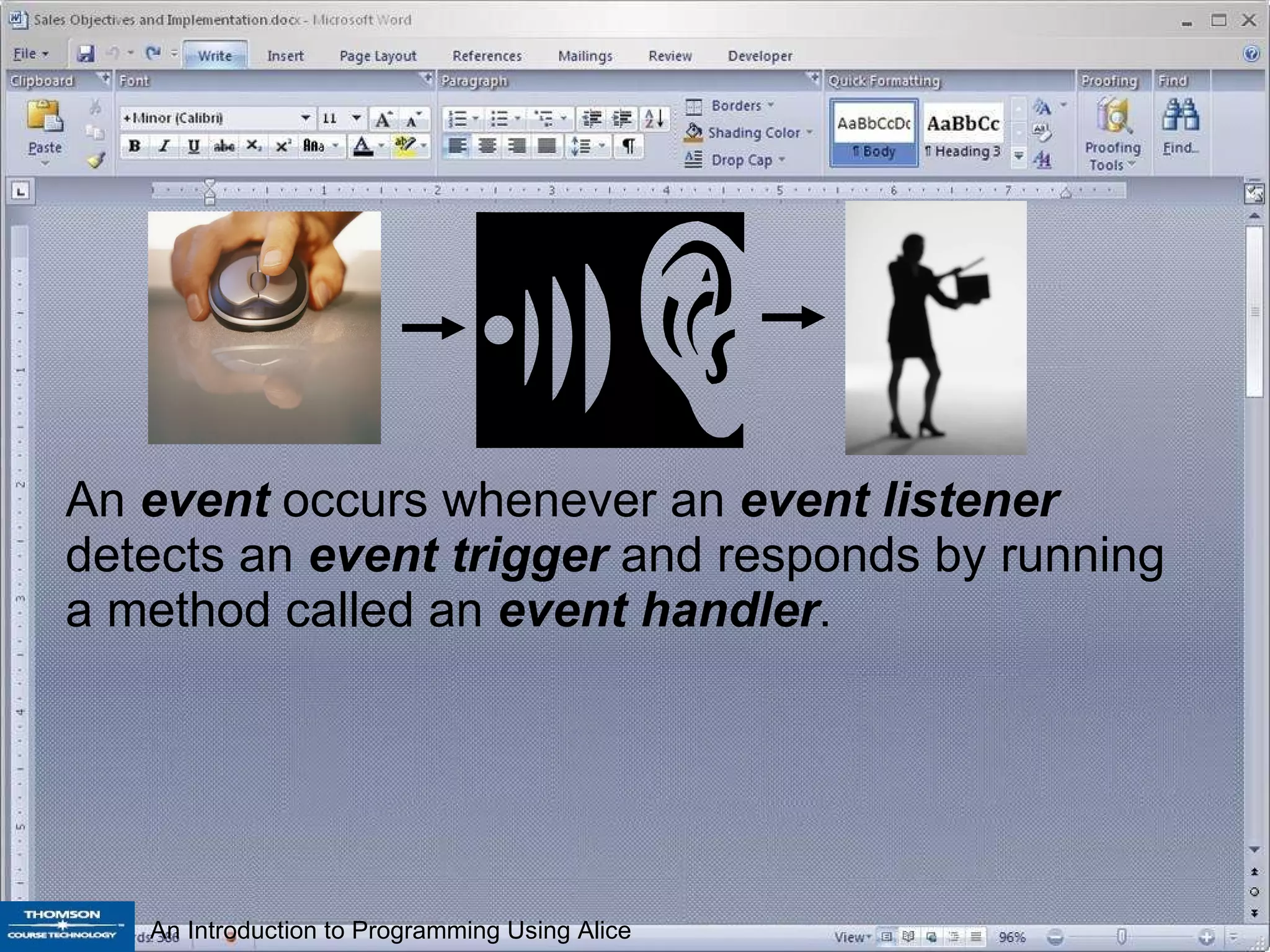
Task: Apply the Heading 3 quick style
Action: (963, 133)
